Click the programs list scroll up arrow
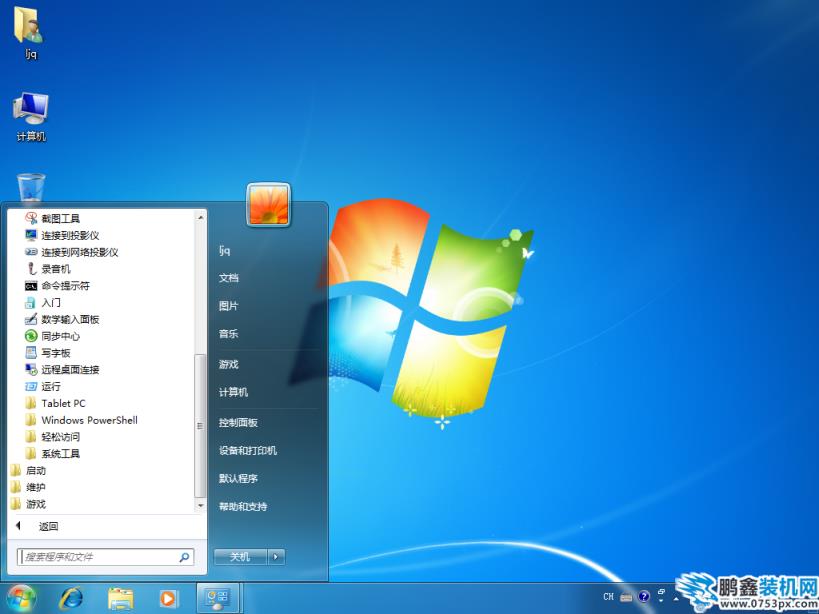This screenshot has width=819, height=614. click(x=201, y=217)
